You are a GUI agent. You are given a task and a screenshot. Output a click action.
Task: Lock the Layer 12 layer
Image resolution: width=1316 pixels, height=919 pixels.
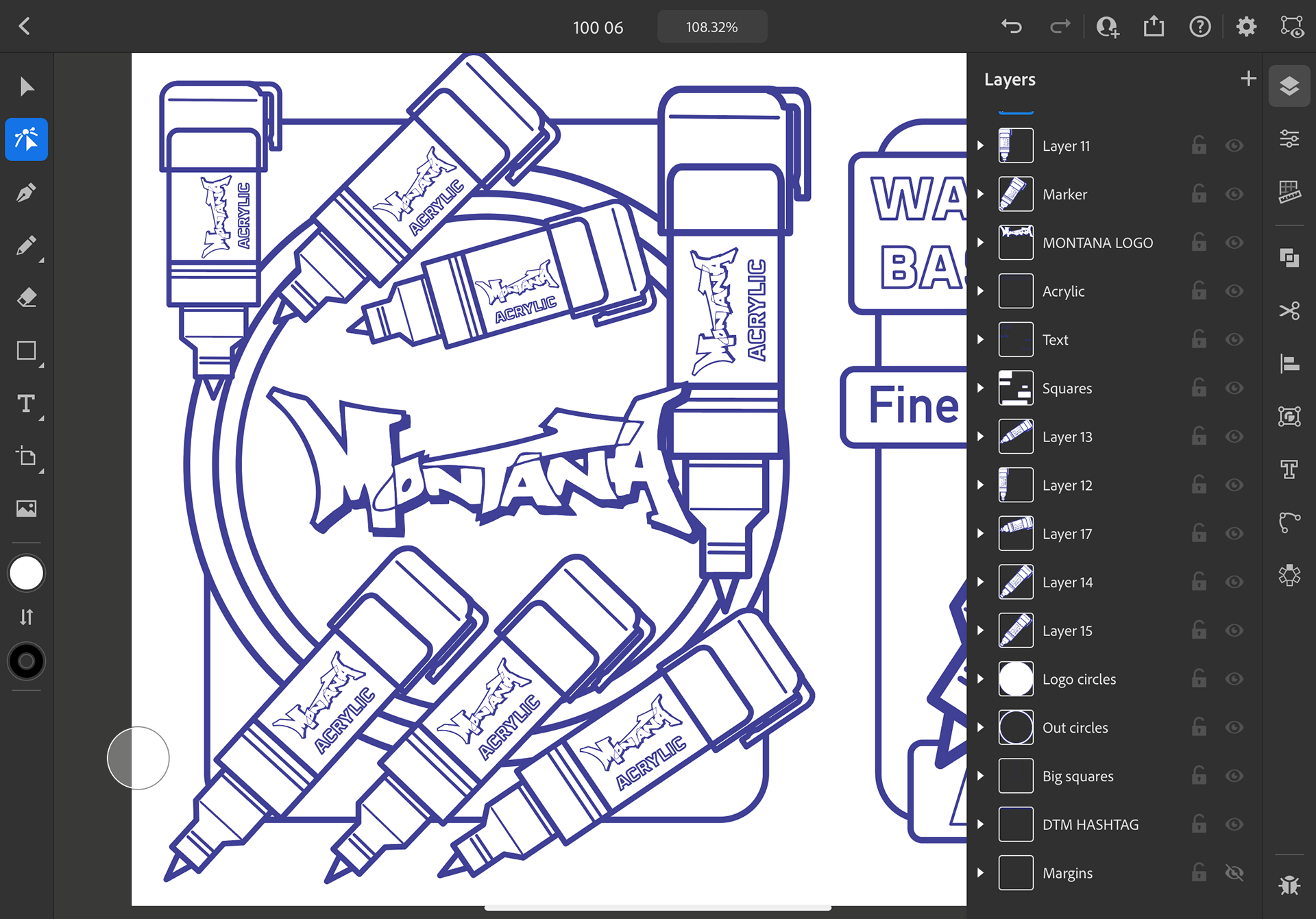click(x=1199, y=485)
